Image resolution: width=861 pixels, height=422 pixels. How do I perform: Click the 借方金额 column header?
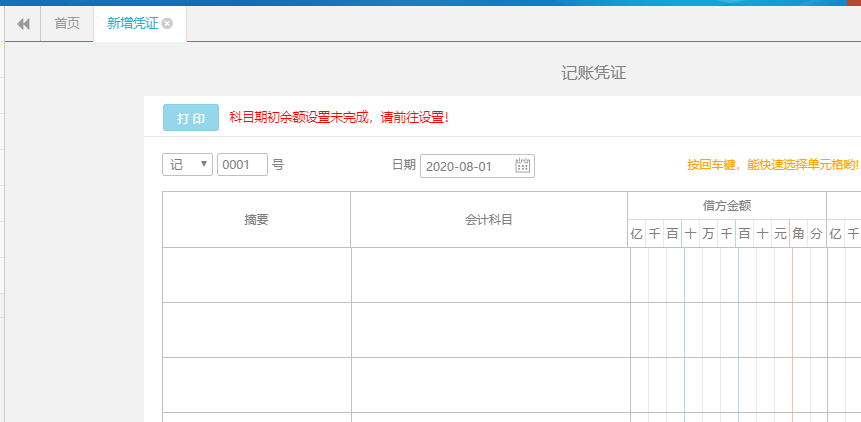coord(727,206)
